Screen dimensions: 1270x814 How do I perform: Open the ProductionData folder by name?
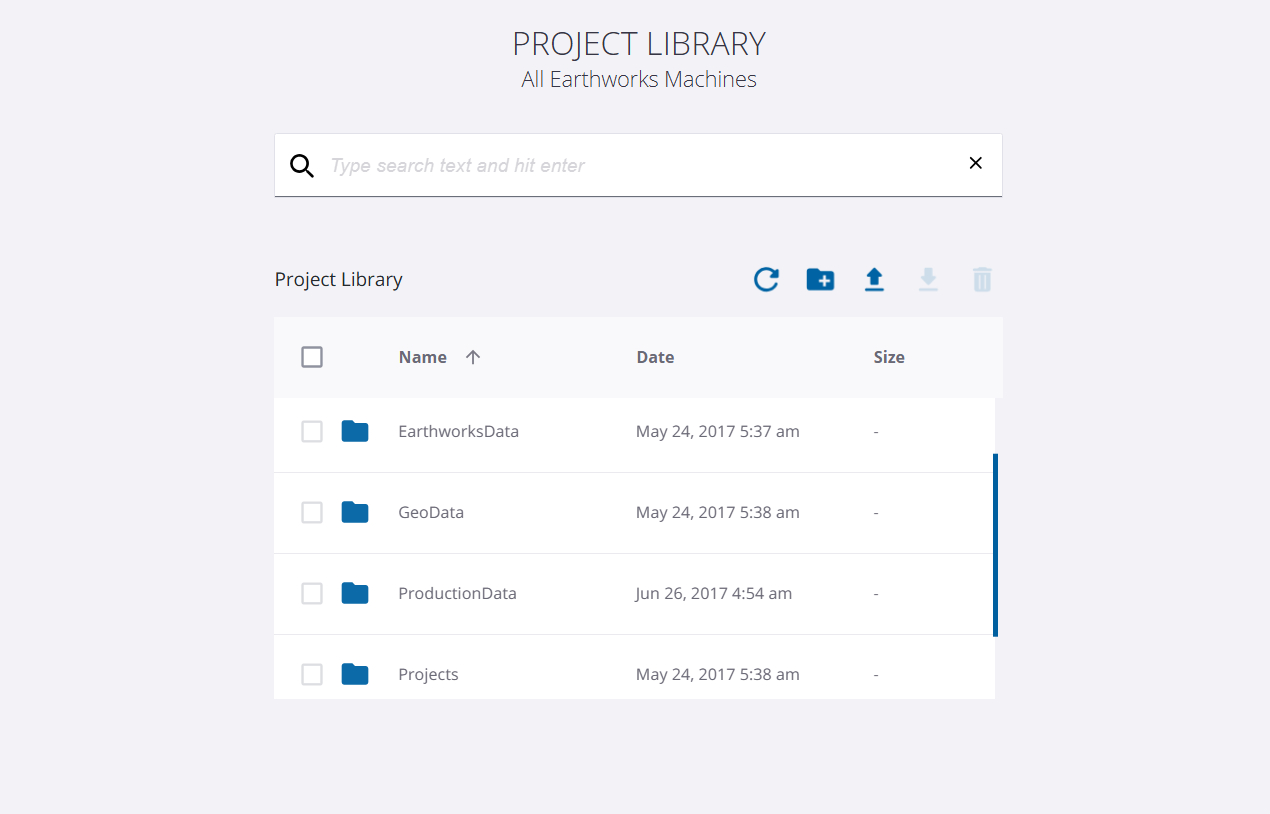pos(457,594)
